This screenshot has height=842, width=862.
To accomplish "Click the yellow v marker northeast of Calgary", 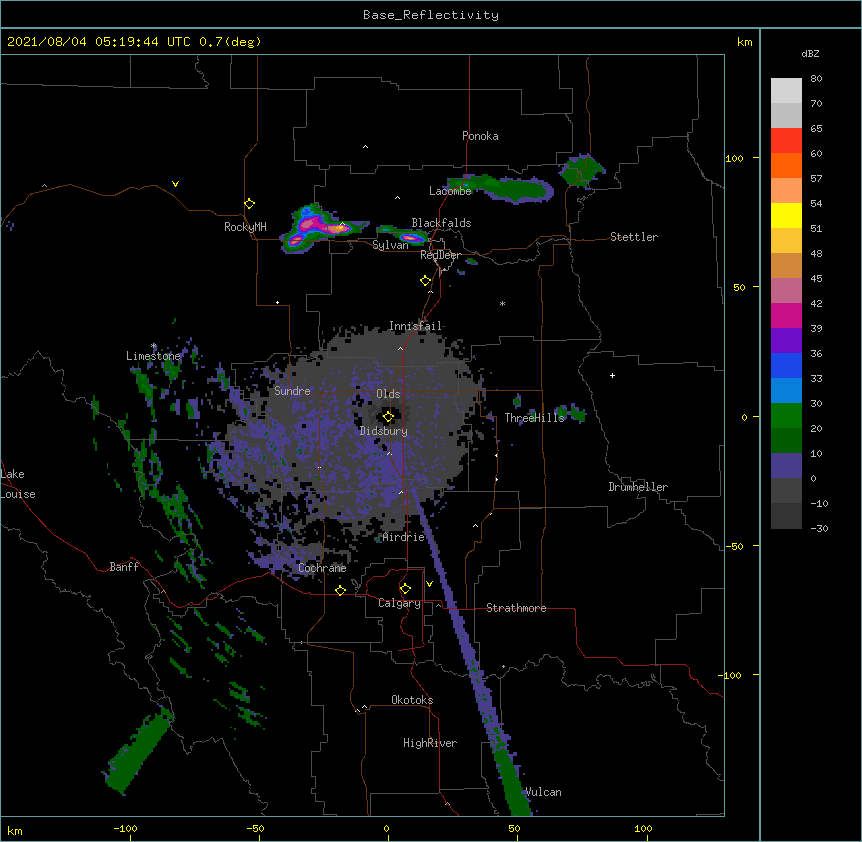I will (x=429, y=584).
